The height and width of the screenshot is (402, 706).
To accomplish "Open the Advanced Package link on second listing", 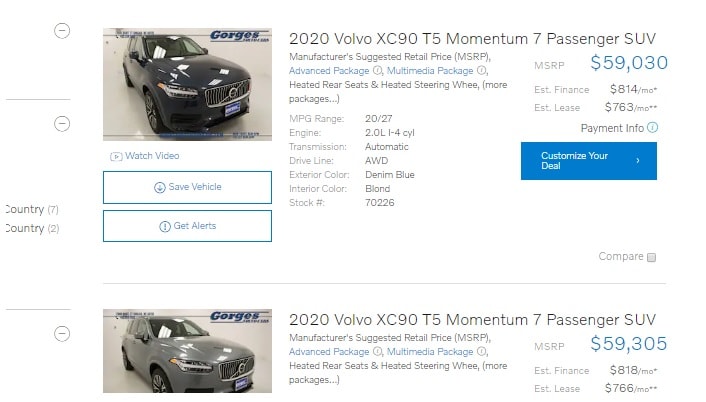I will tap(329, 352).
